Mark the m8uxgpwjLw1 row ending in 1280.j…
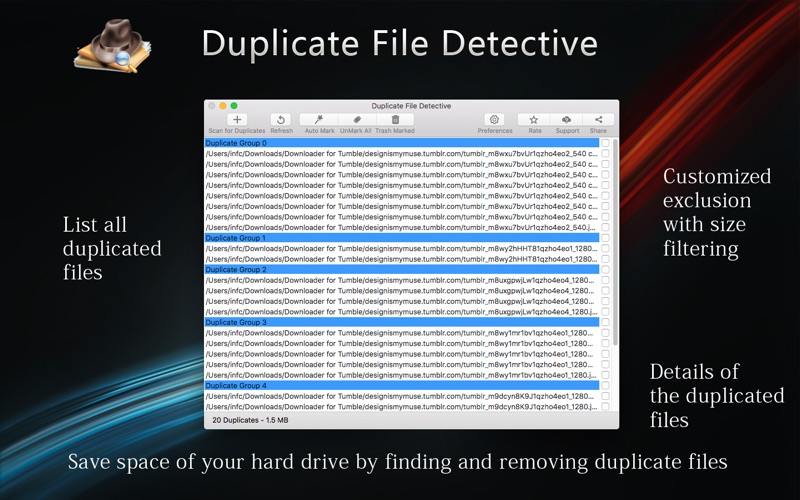Viewport: 800px width, 500px height. pyautogui.click(x=605, y=312)
